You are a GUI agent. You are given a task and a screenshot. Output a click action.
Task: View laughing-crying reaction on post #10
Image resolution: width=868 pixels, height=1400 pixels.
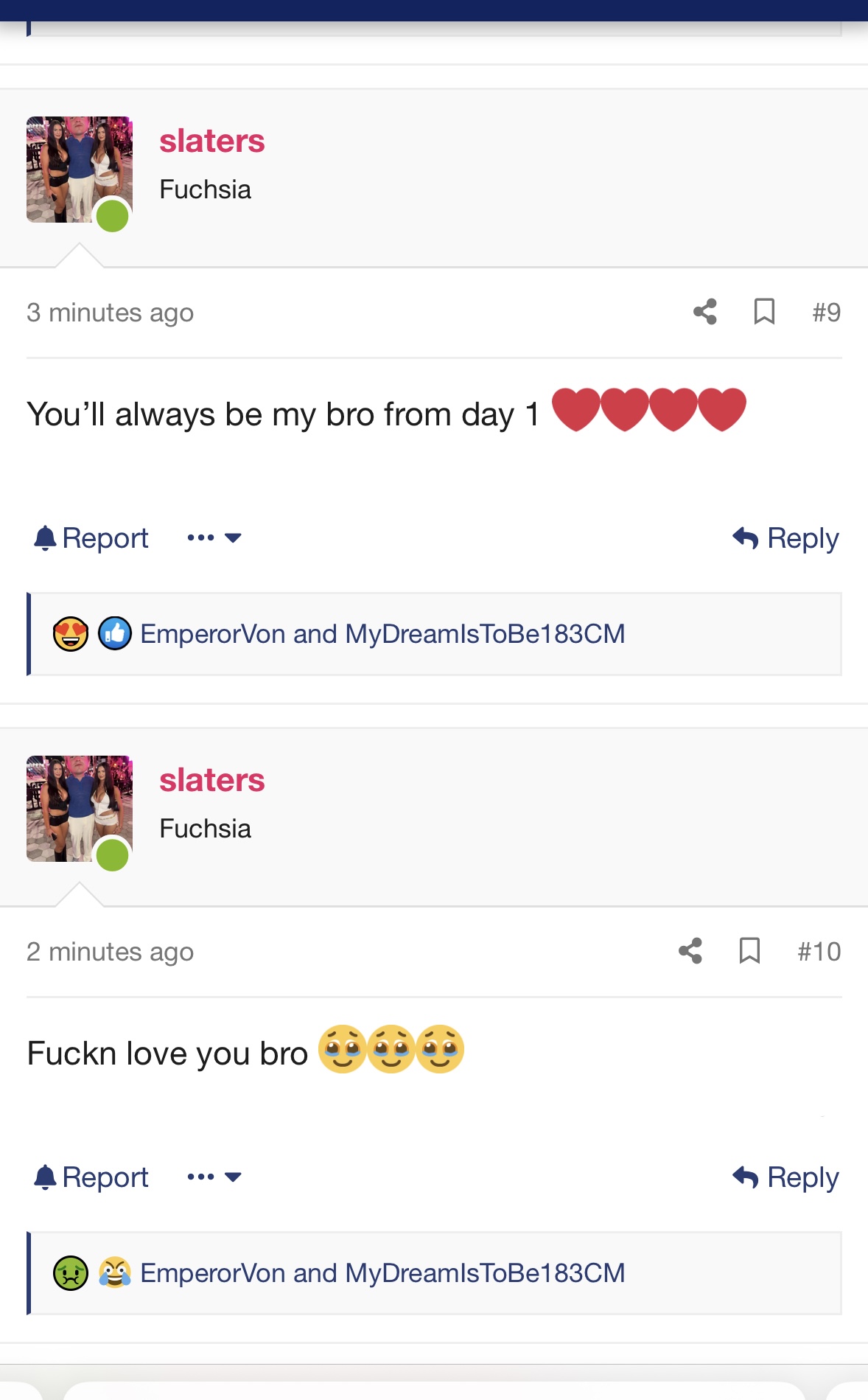[x=115, y=1272]
